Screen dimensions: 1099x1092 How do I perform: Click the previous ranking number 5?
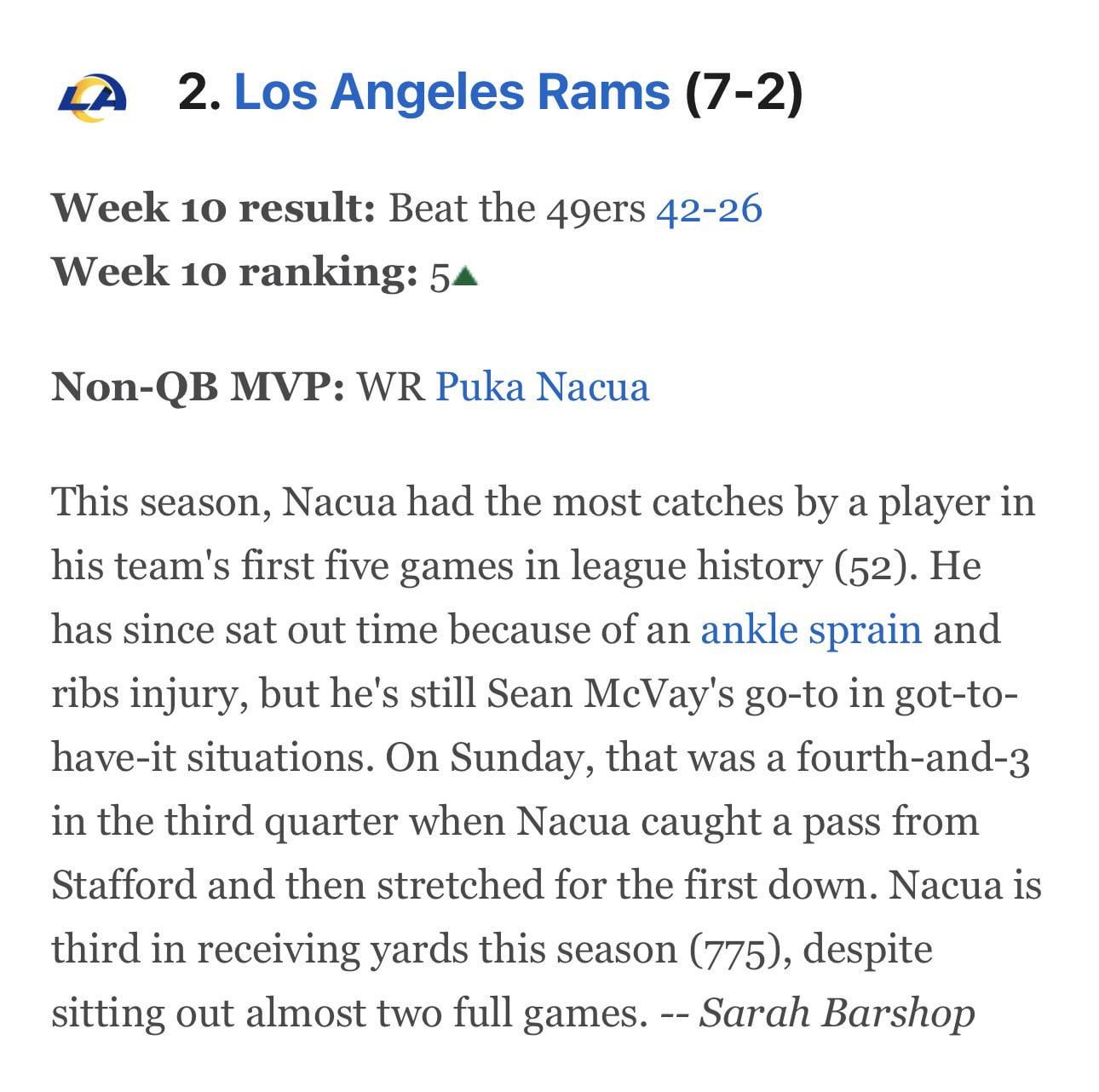(440, 276)
